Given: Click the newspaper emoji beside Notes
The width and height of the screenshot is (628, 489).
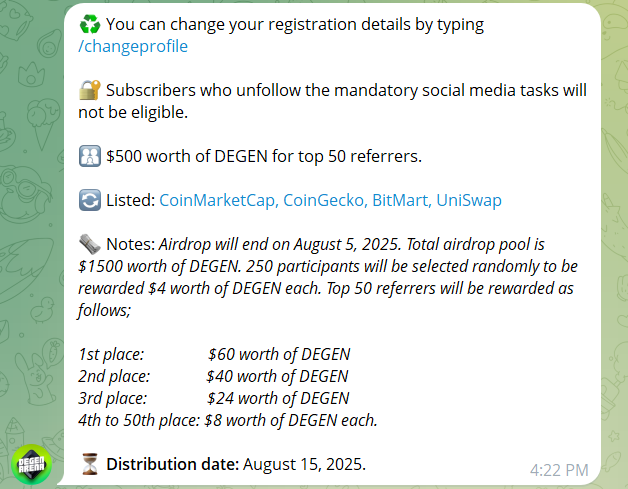Looking at the screenshot, I should (89, 244).
